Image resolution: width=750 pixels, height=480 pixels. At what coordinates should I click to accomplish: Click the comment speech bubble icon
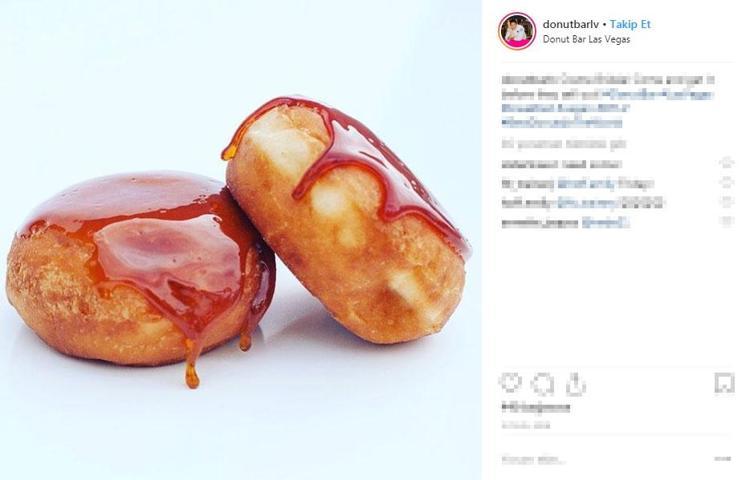[542, 384]
